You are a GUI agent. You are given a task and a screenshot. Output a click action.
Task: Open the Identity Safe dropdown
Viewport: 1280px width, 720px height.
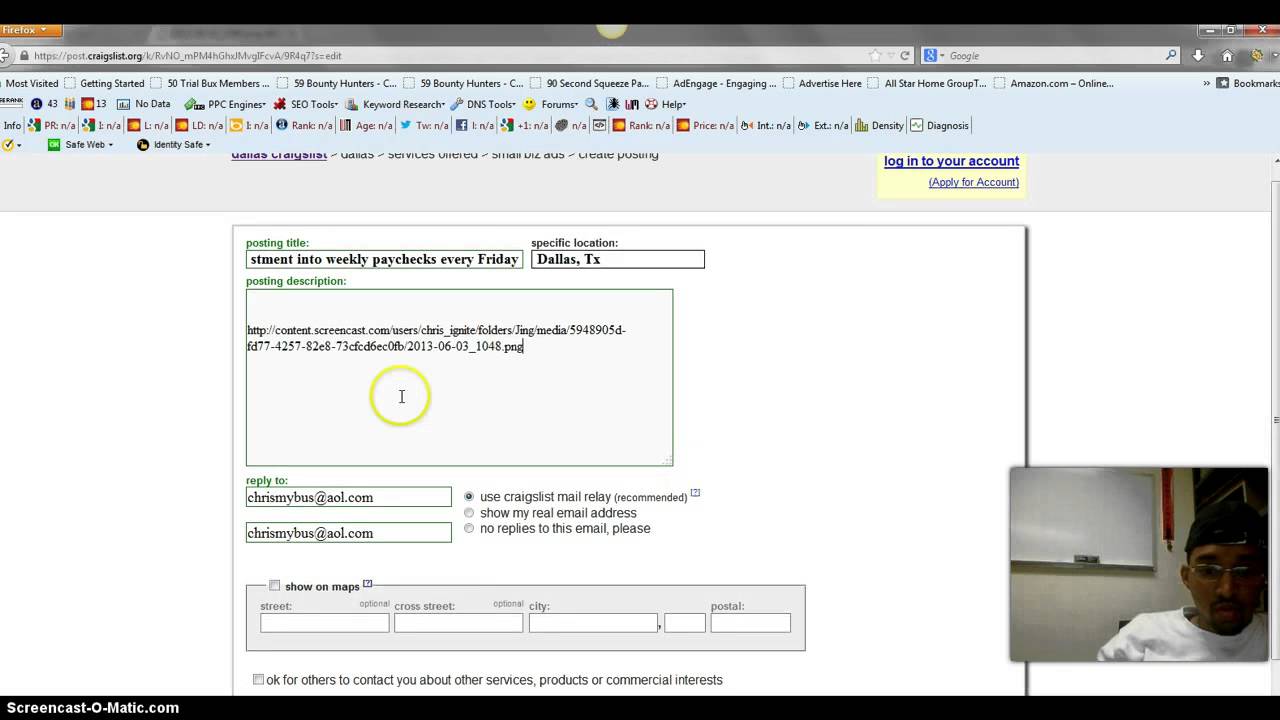(174, 145)
